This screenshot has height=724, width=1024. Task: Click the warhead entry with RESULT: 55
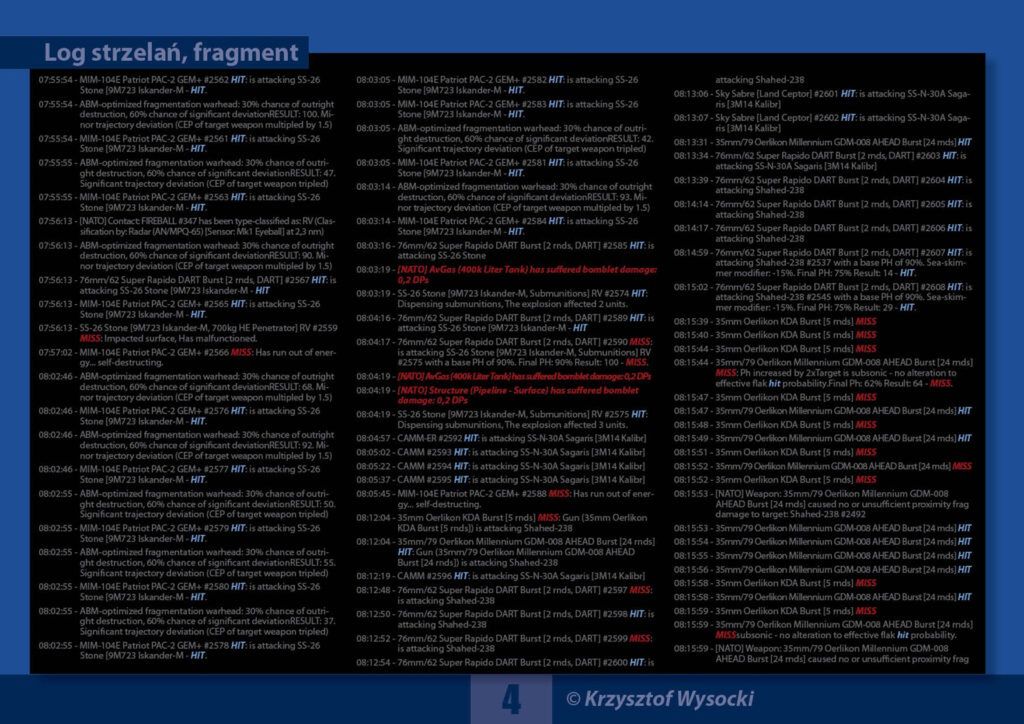coord(188,562)
